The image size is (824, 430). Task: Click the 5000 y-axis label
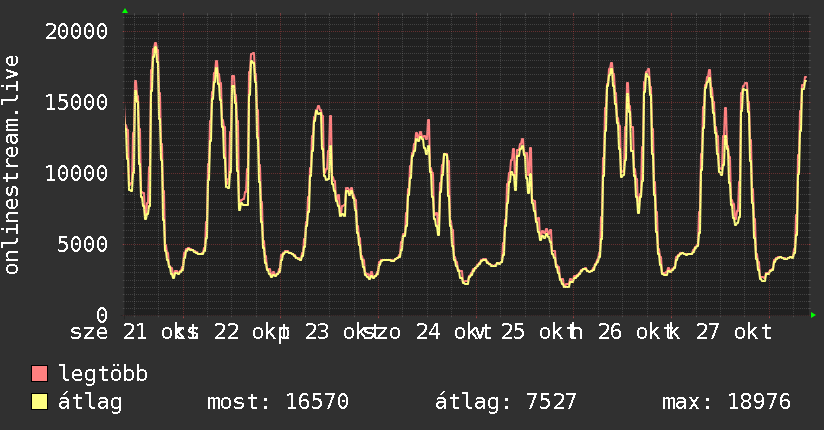[x=83, y=244]
